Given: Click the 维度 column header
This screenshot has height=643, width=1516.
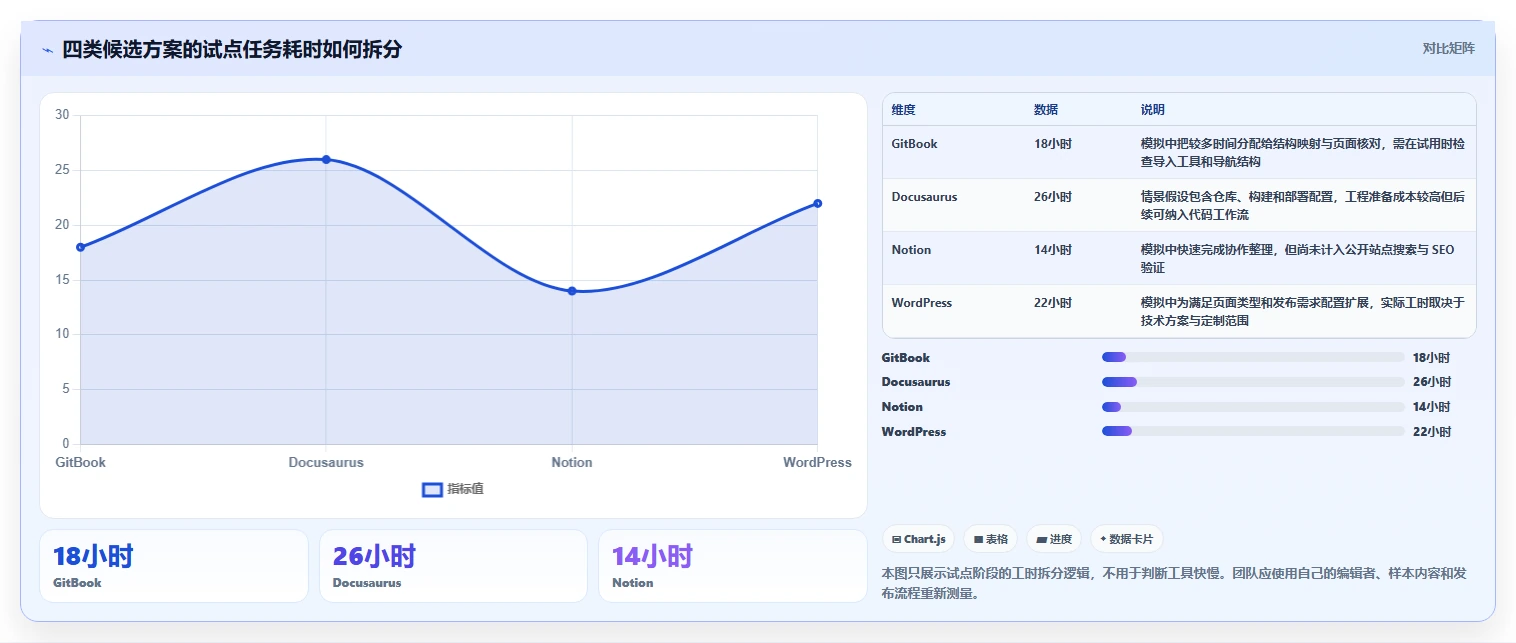Looking at the screenshot, I should pos(903,110).
